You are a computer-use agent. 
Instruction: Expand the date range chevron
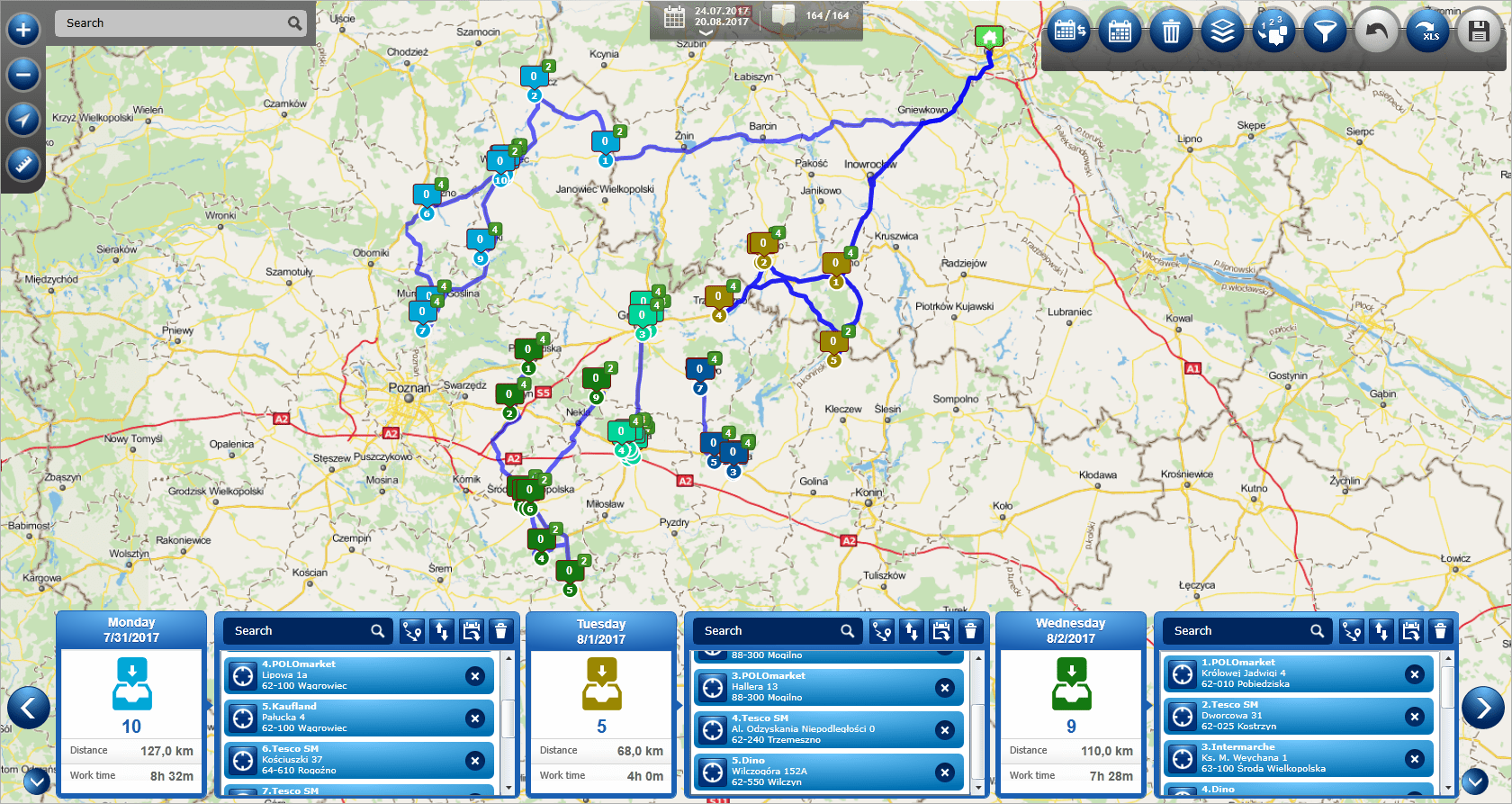click(x=706, y=33)
